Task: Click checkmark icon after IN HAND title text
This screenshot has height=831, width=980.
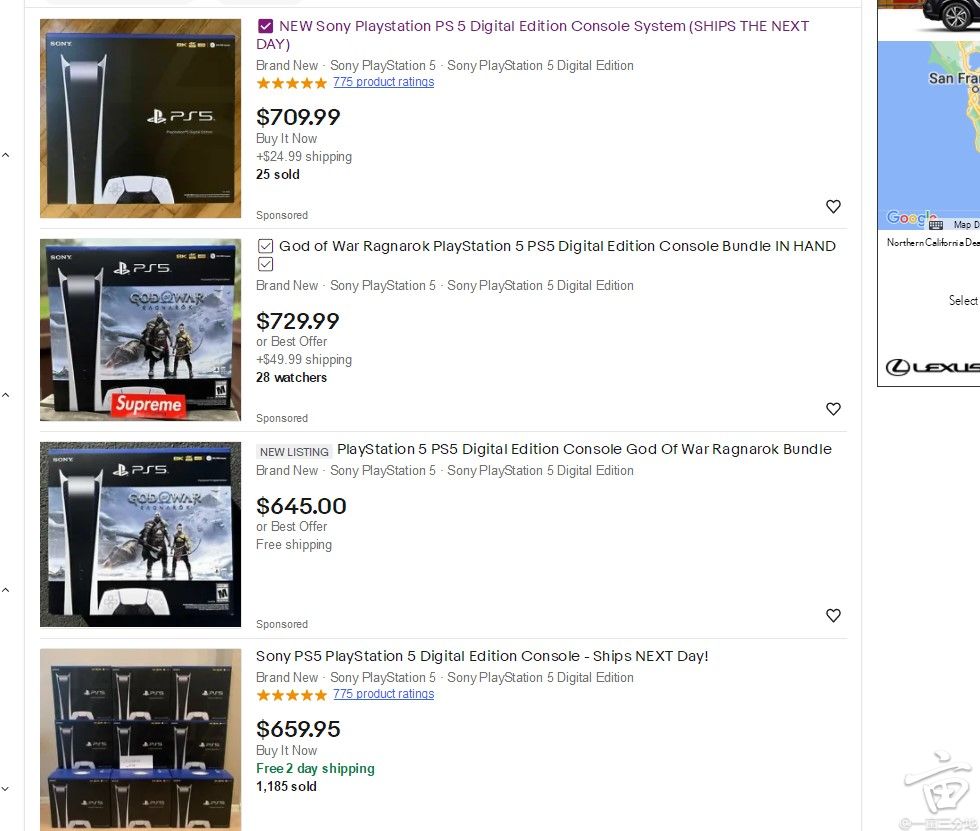Action: pyautogui.click(x=265, y=264)
